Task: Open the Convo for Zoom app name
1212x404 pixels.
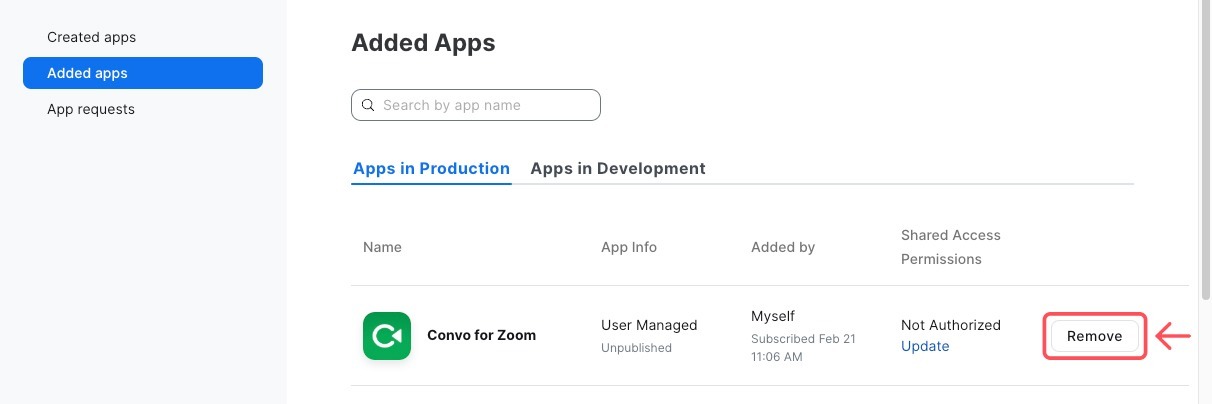Action: (x=481, y=335)
